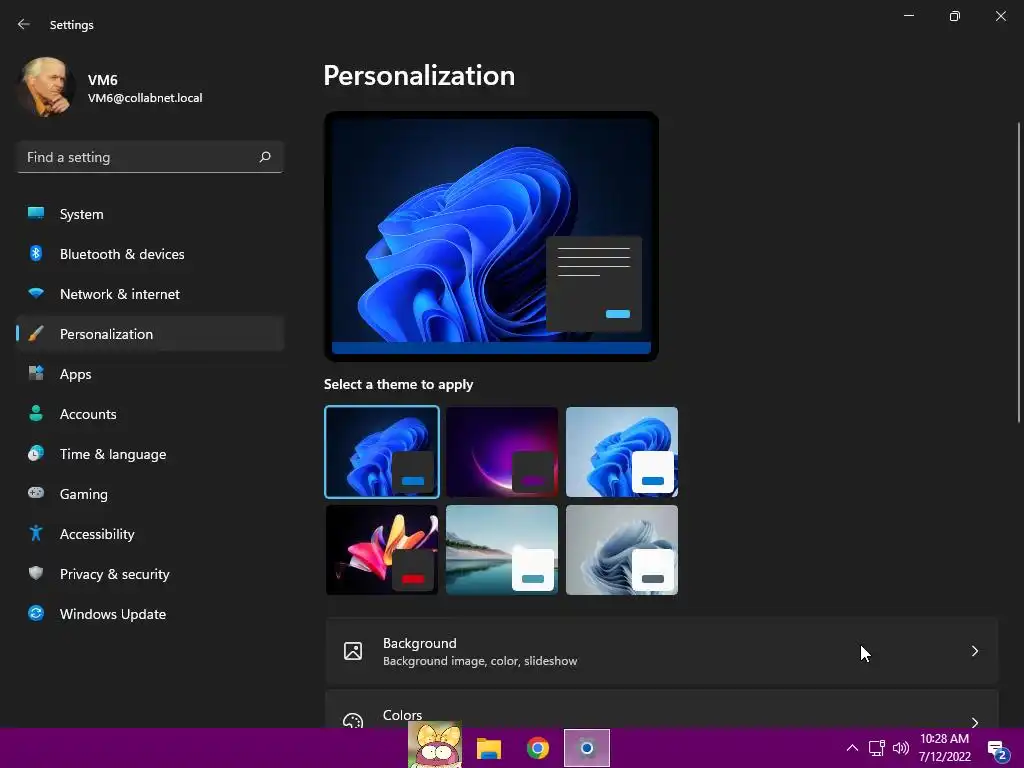Screen dimensions: 1024x768
Task: Click the Privacy & security shield icon
Action: click(36, 573)
